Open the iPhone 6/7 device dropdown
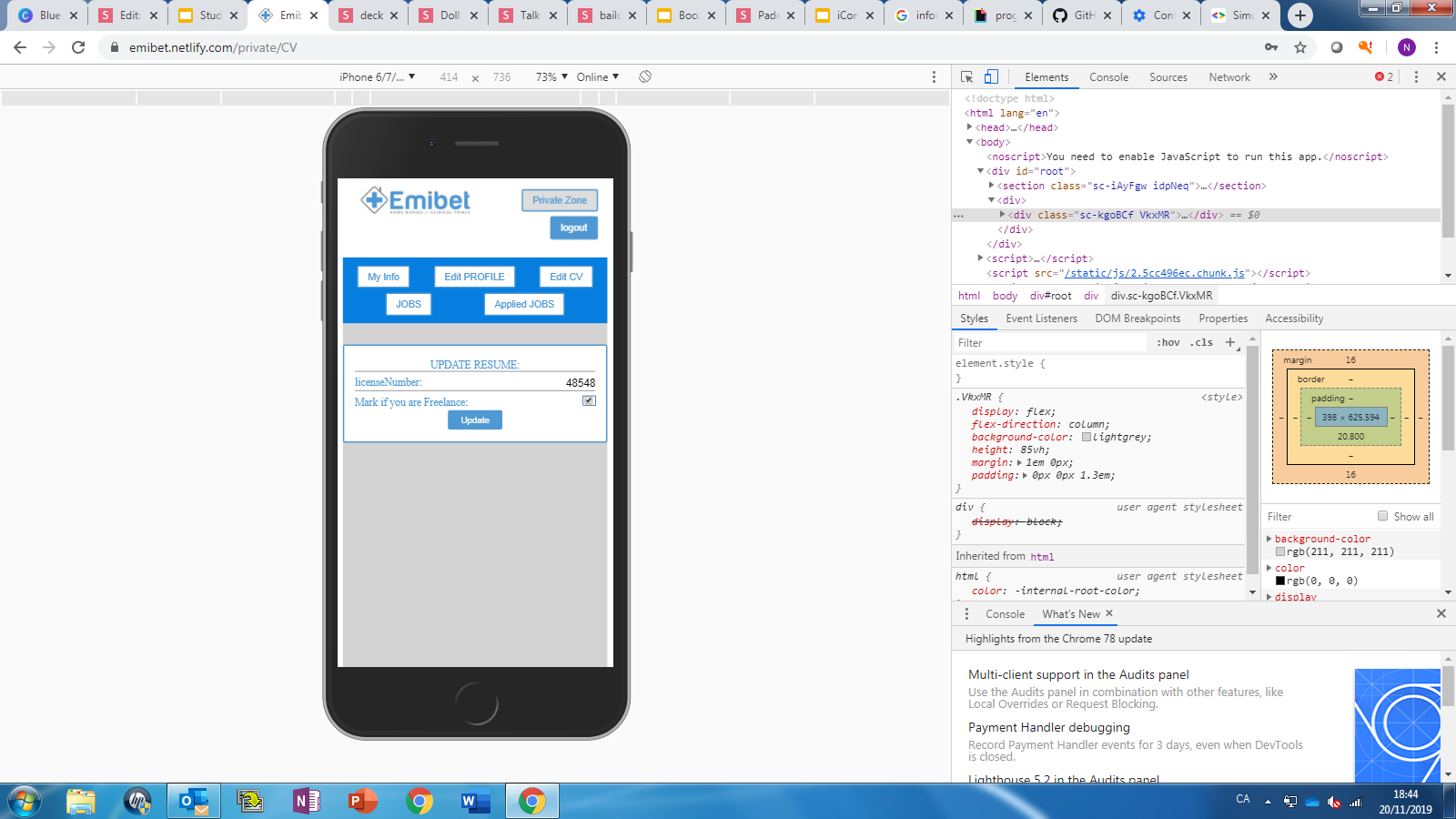Viewport: 1456px width, 819px height. (x=378, y=77)
